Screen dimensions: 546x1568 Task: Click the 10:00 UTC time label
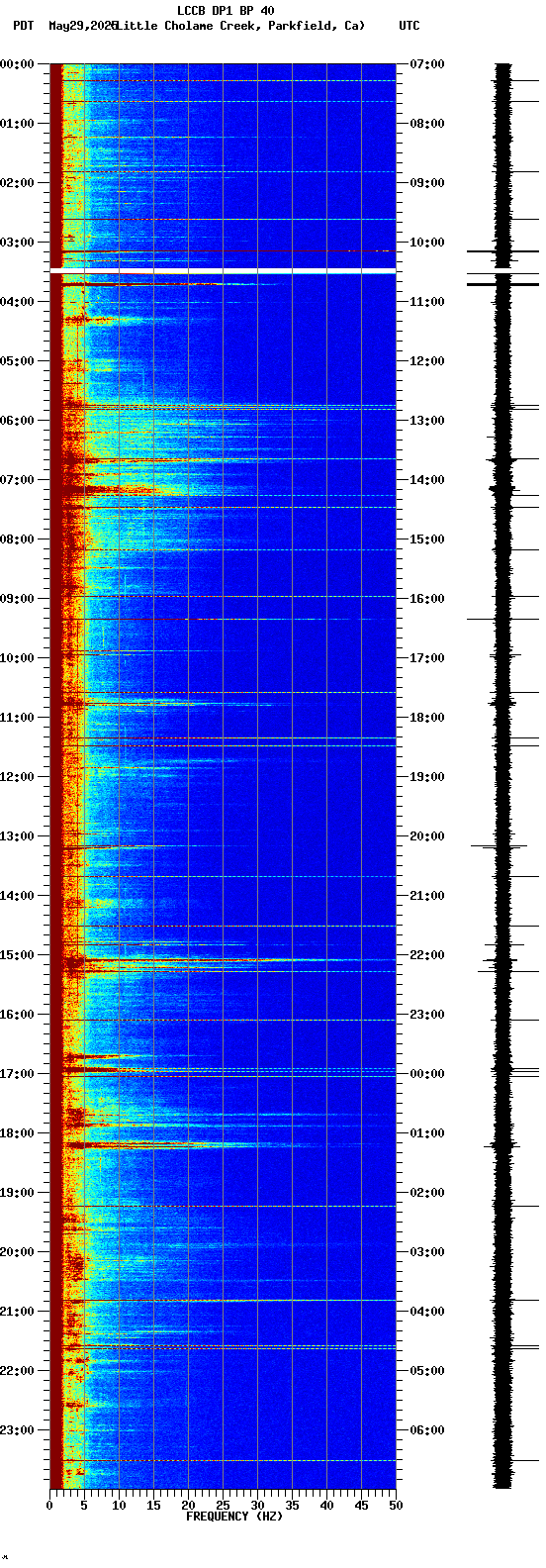(x=426, y=243)
